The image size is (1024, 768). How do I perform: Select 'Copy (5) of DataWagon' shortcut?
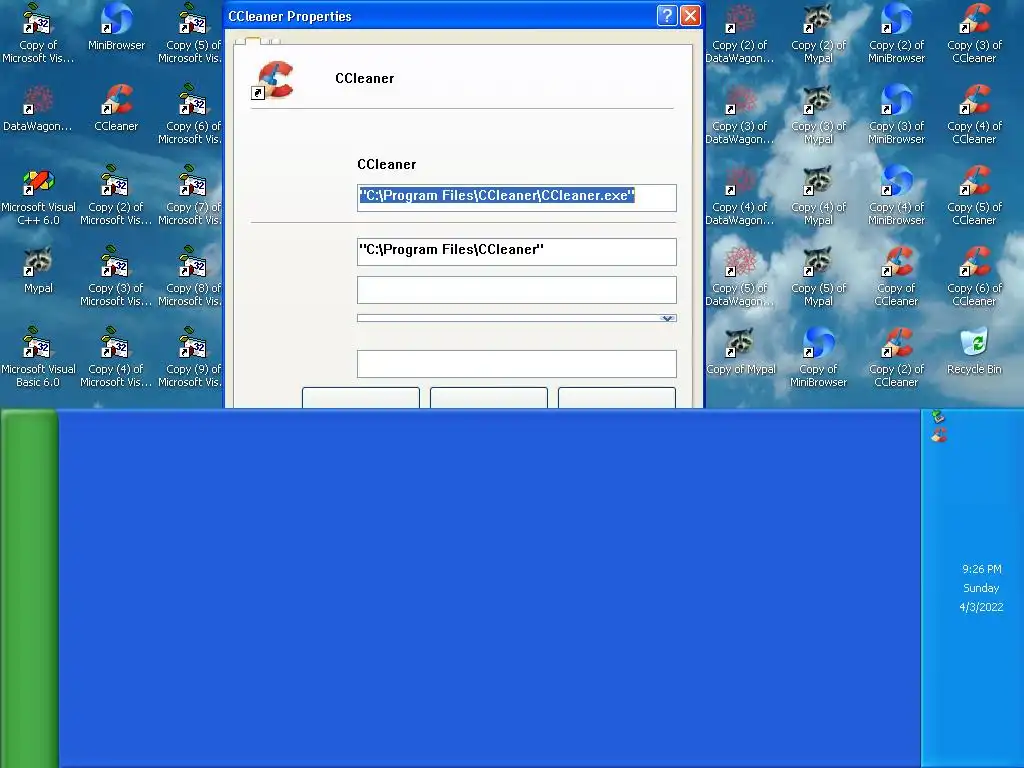[x=740, y=277]
